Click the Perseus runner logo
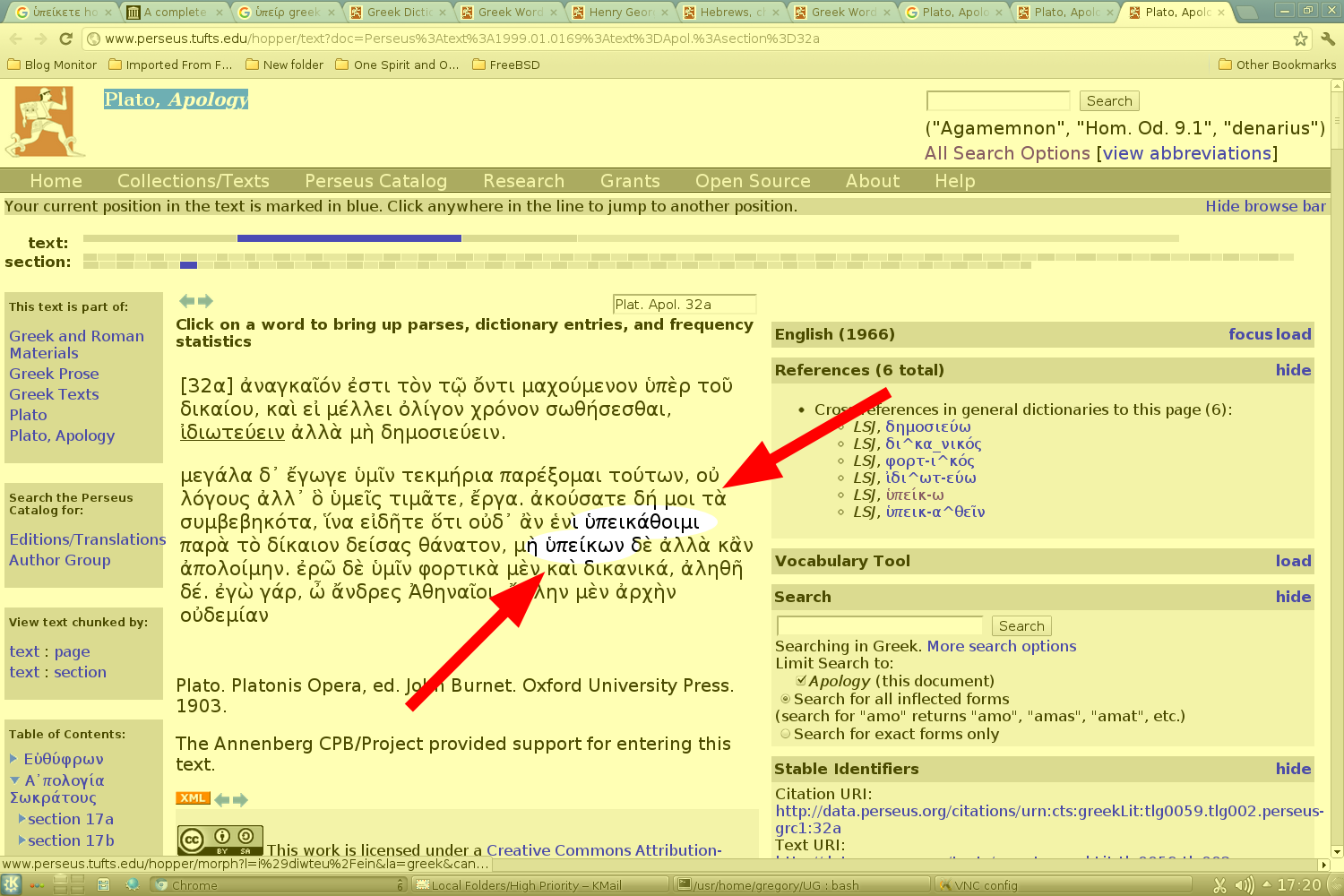The width and height of the screenshot is (1344, 896). [46, 122]
